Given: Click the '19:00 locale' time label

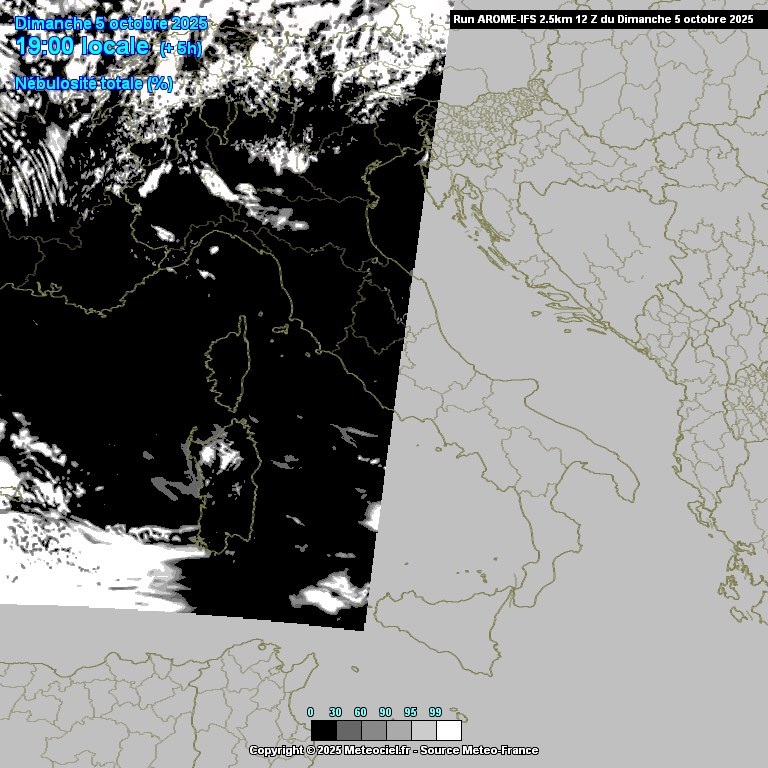Looking at the screenshot, I should (x=83, y=46).
